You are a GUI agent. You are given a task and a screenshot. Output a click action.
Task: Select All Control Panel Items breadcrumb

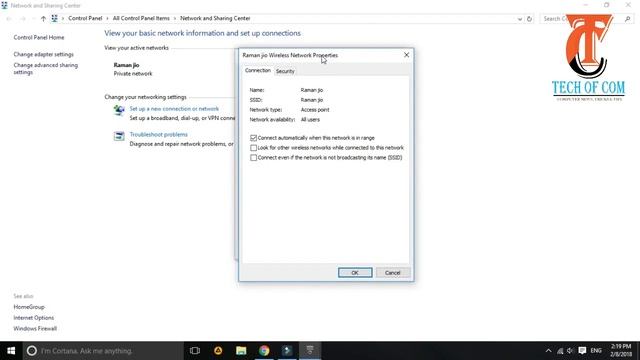[141, 18]
